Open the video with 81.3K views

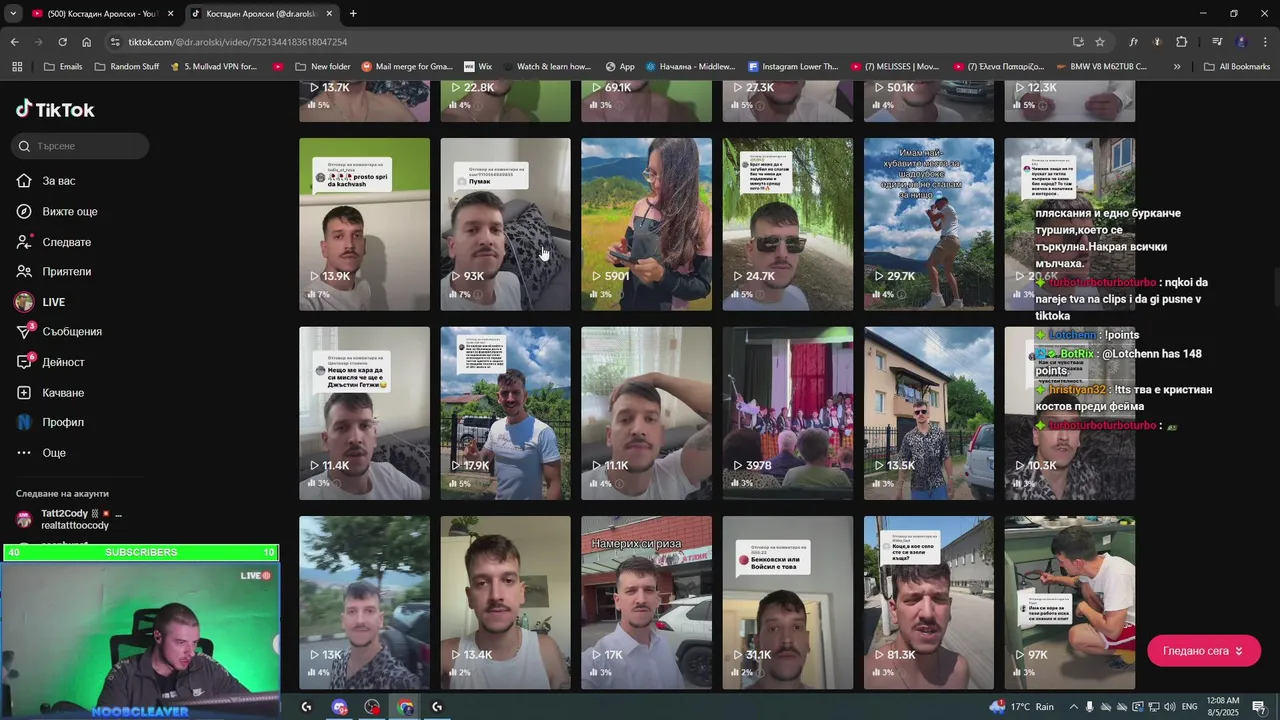point(929,602)
